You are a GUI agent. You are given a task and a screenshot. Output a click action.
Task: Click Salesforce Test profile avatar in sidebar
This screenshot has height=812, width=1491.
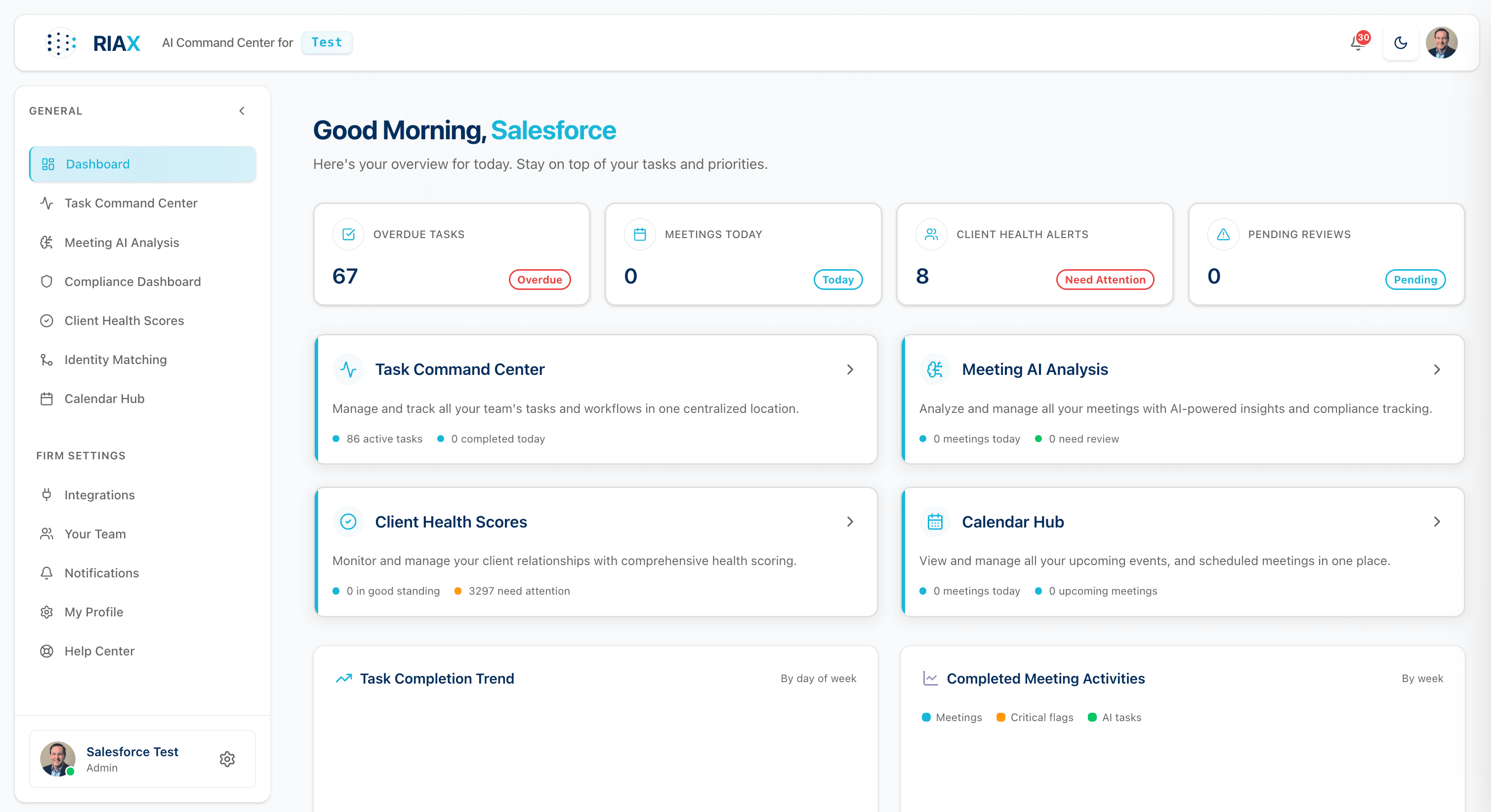pyautogui.click(x=57, y=759)
